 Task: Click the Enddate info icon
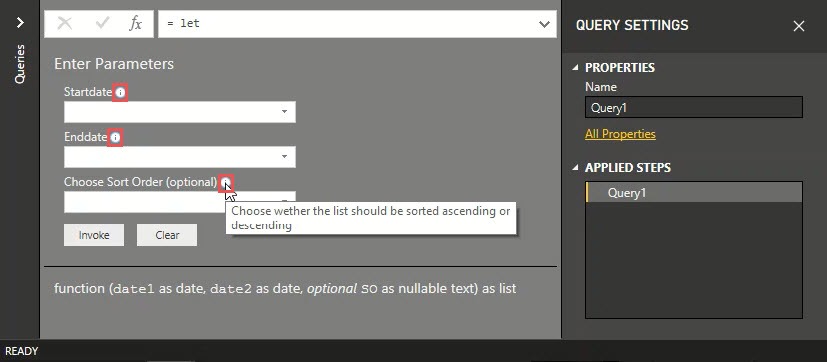(115, 138)
